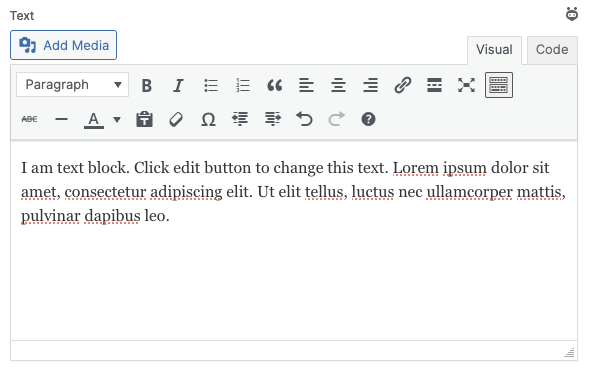Increase the paragraph indent
589x373 pixels.
(x=272, y=119)
